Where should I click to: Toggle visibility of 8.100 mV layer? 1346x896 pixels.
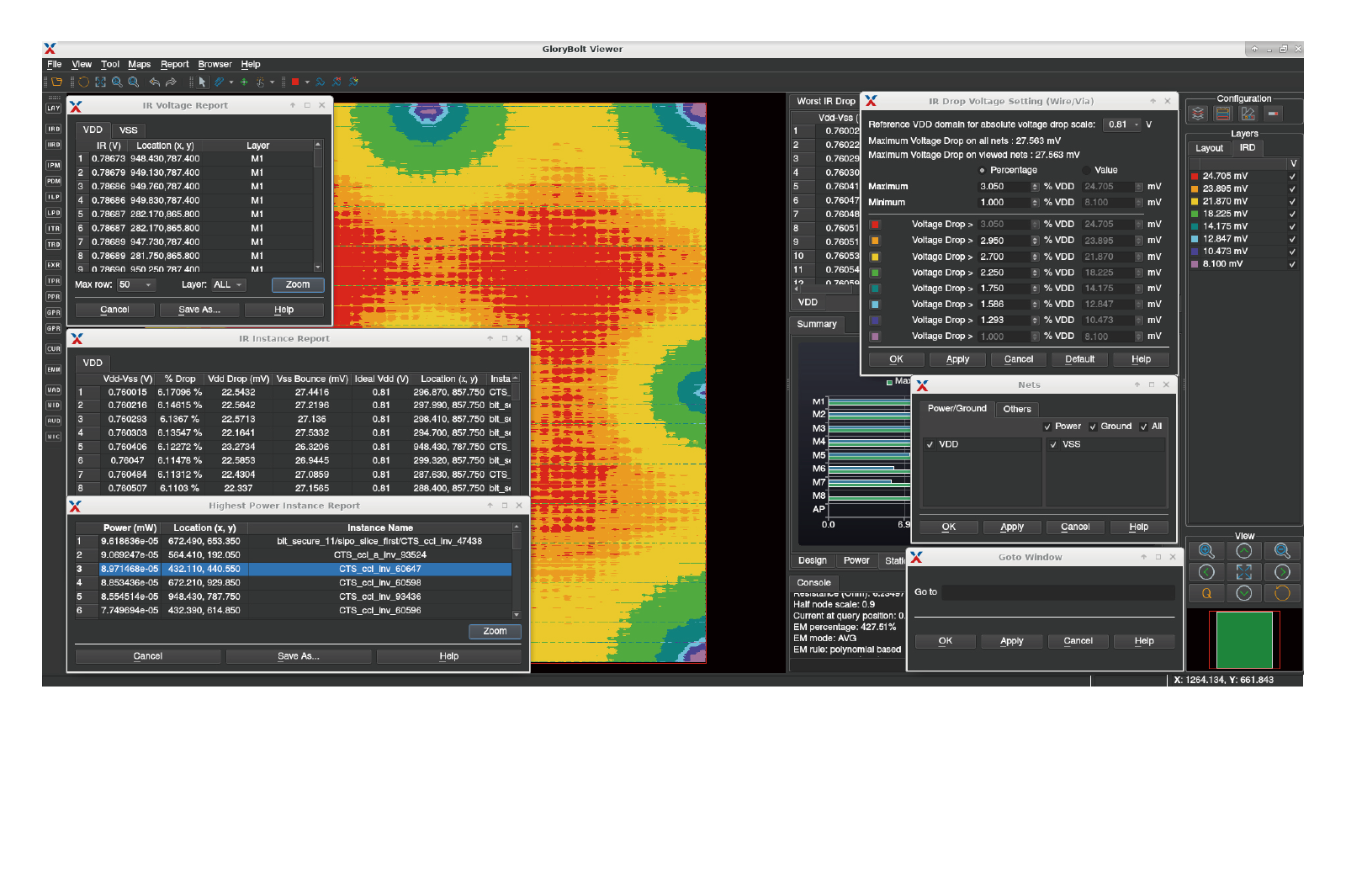click(1292, 264)
